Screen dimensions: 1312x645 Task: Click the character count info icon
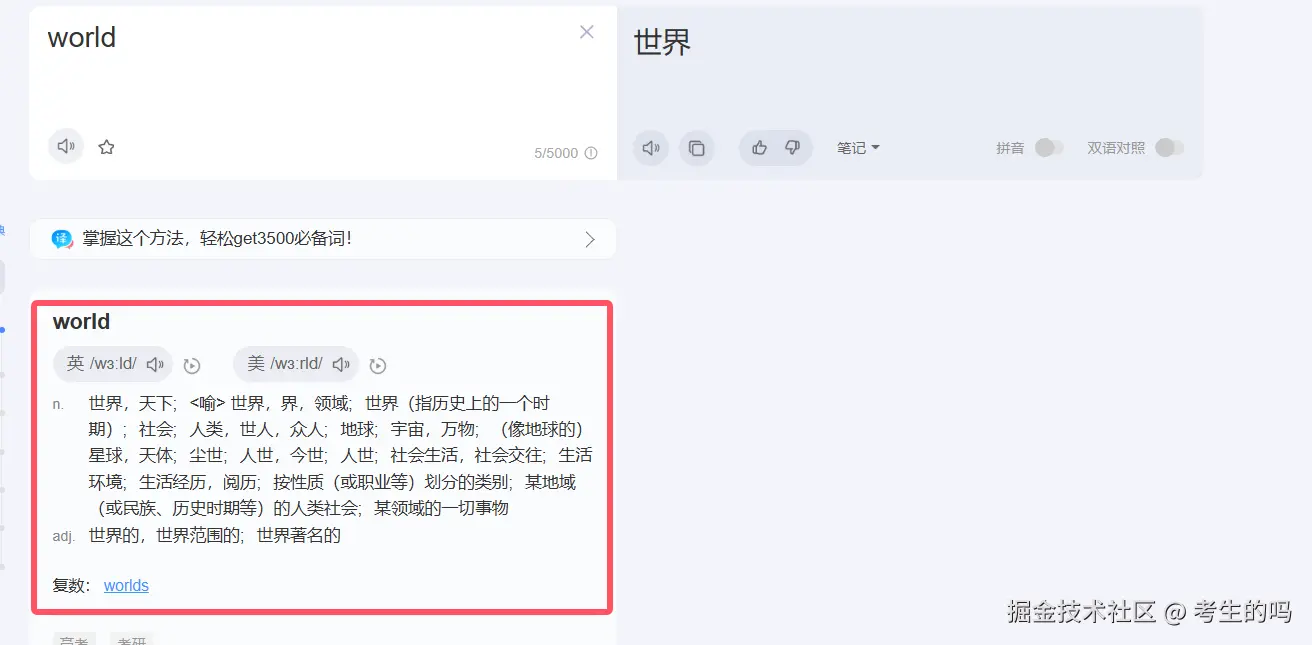pyautogui.click(x=591, y=153)
